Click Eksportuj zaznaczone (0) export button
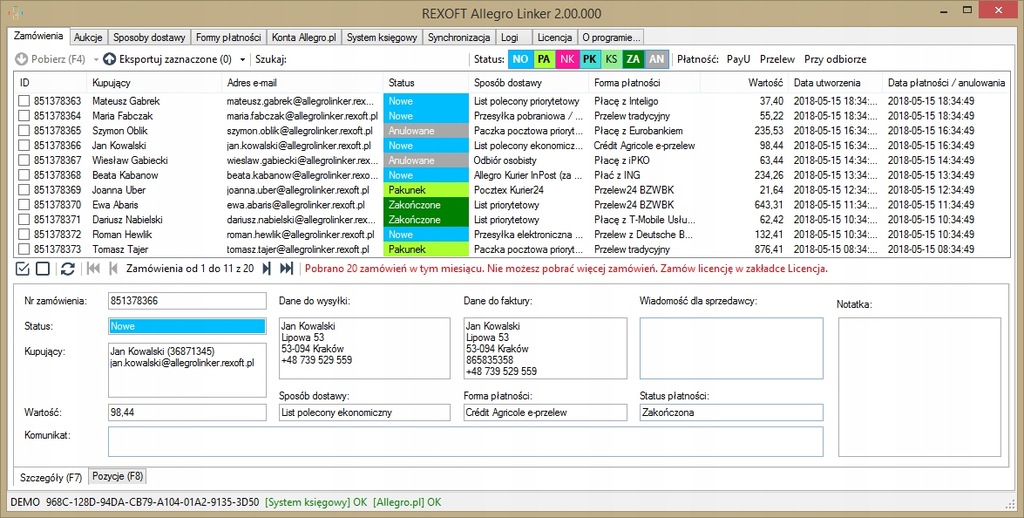The image size is (1024, 518). (168, 59)
